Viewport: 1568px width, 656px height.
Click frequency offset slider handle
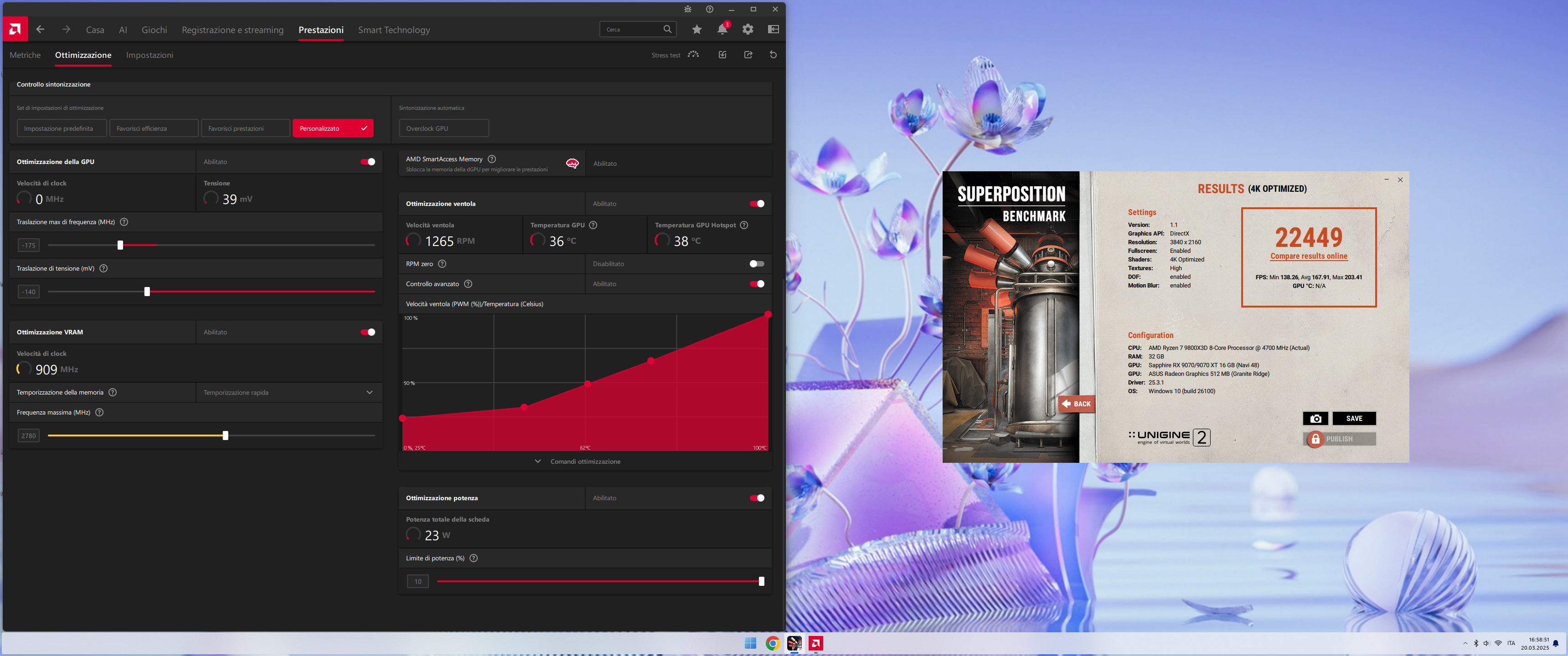pyautogui.click(x=120, y=245)
